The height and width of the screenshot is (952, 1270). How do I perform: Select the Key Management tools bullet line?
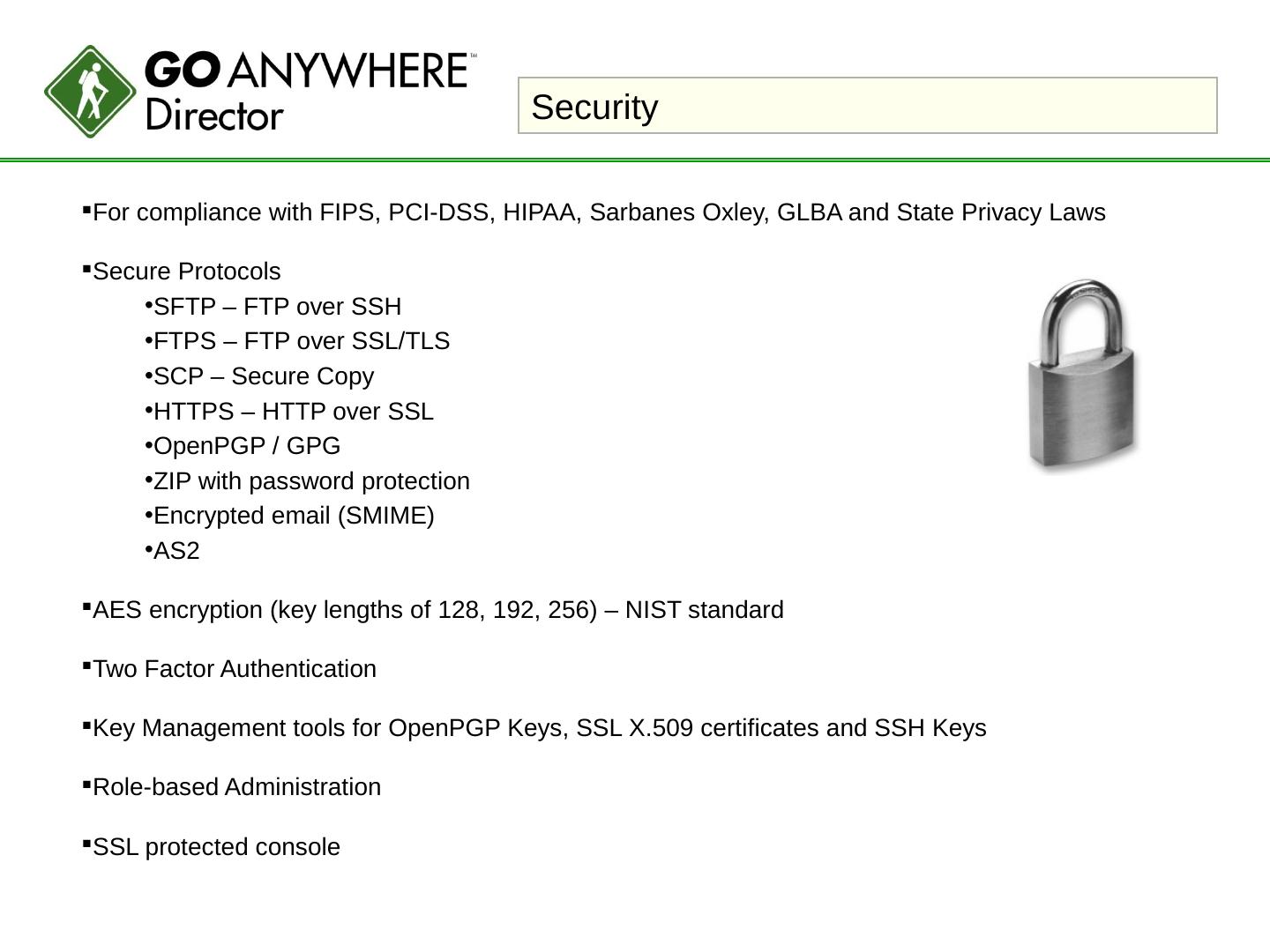click(539, 728)
